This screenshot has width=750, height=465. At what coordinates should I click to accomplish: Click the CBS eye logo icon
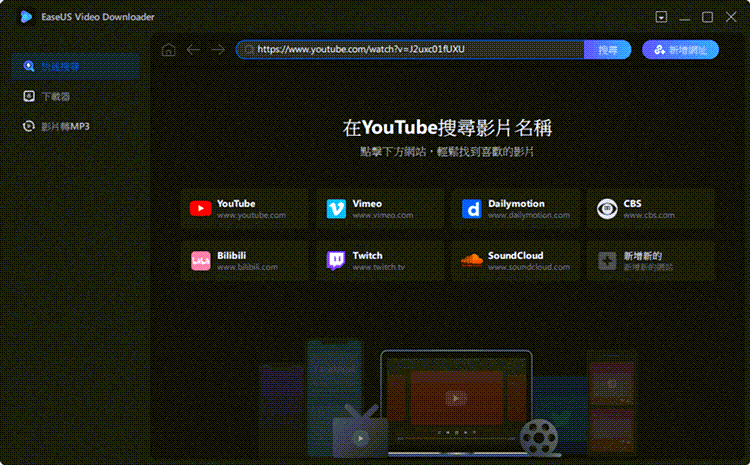pos(607,209)
